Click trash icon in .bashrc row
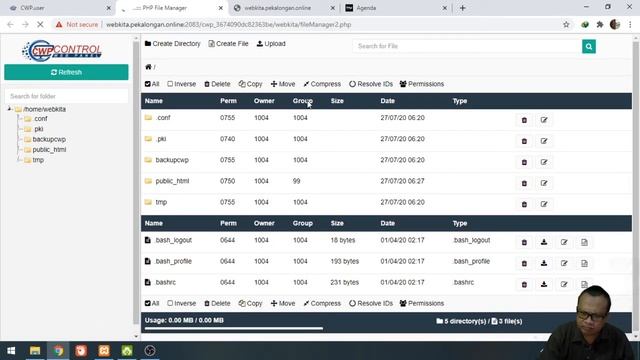The width and height of the screenshot is (640, 360). point(524,284)
